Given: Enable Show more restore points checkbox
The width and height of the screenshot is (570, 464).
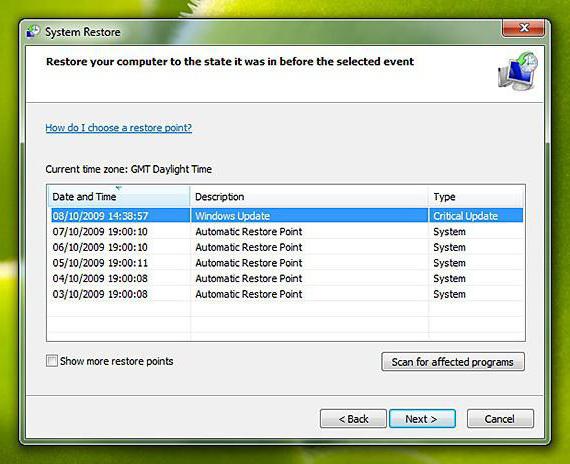Looking at the screenshot, I should pyautogui.click(x=52, y=361).
